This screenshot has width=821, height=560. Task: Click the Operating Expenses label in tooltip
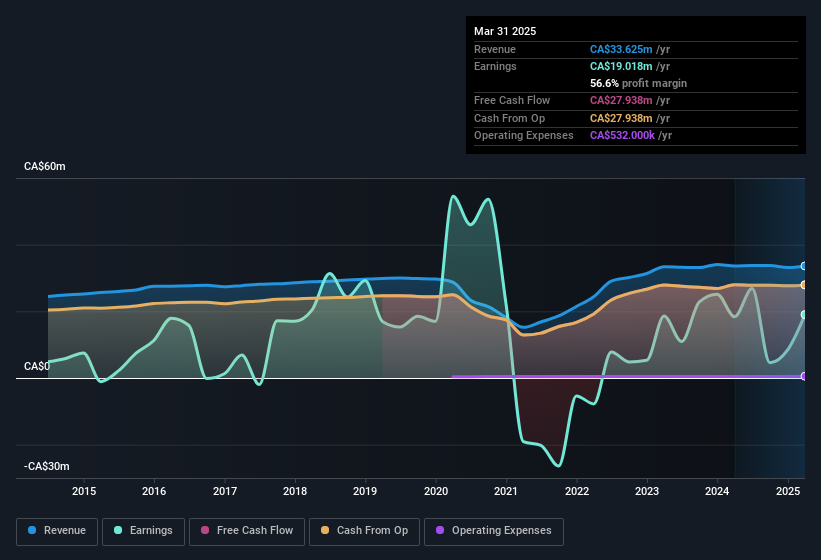coord(524,135)
